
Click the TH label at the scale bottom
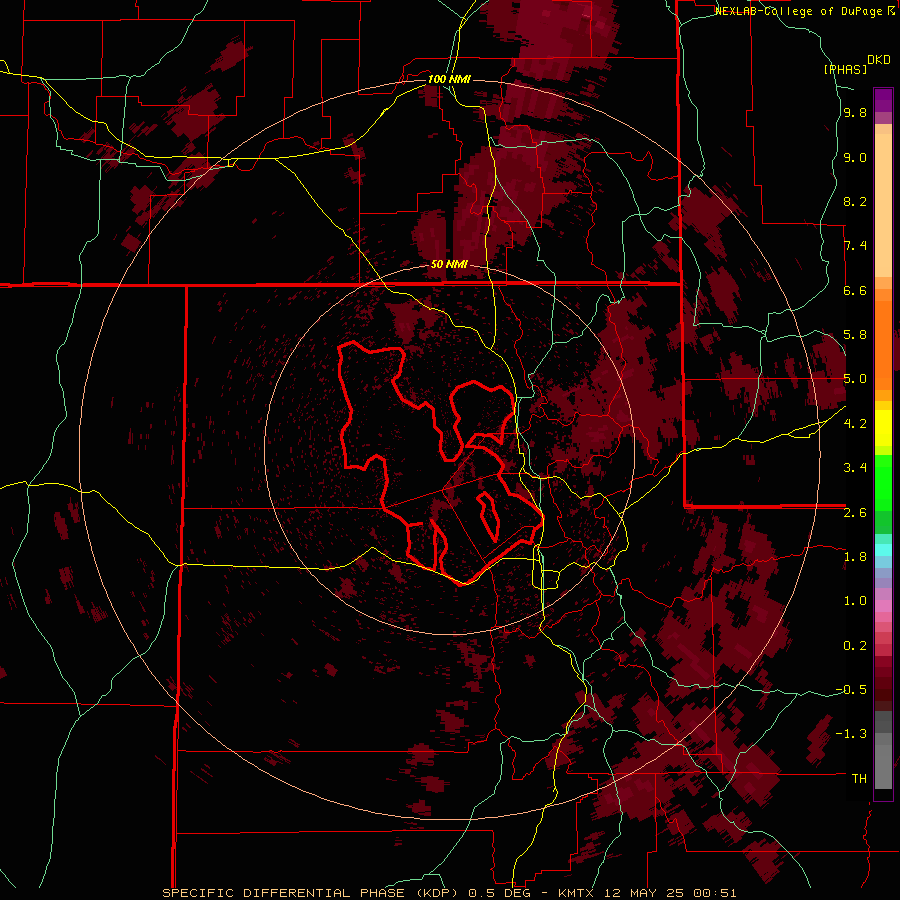pos(859,778)
